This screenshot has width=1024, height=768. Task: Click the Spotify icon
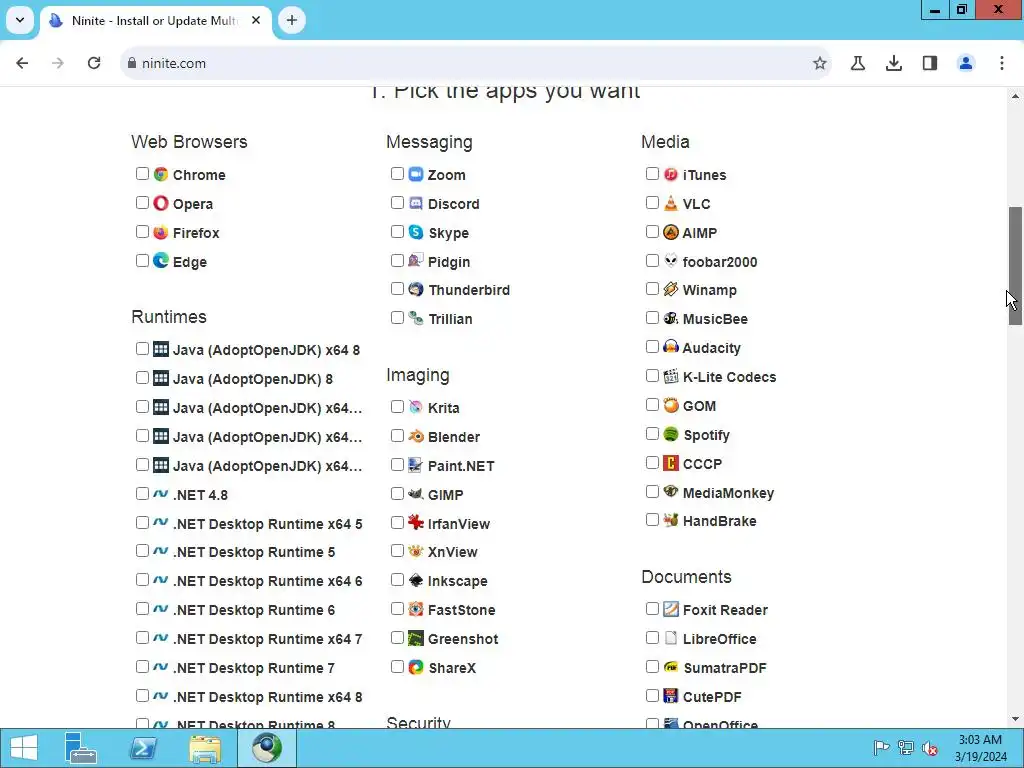(x=671, y=434)
